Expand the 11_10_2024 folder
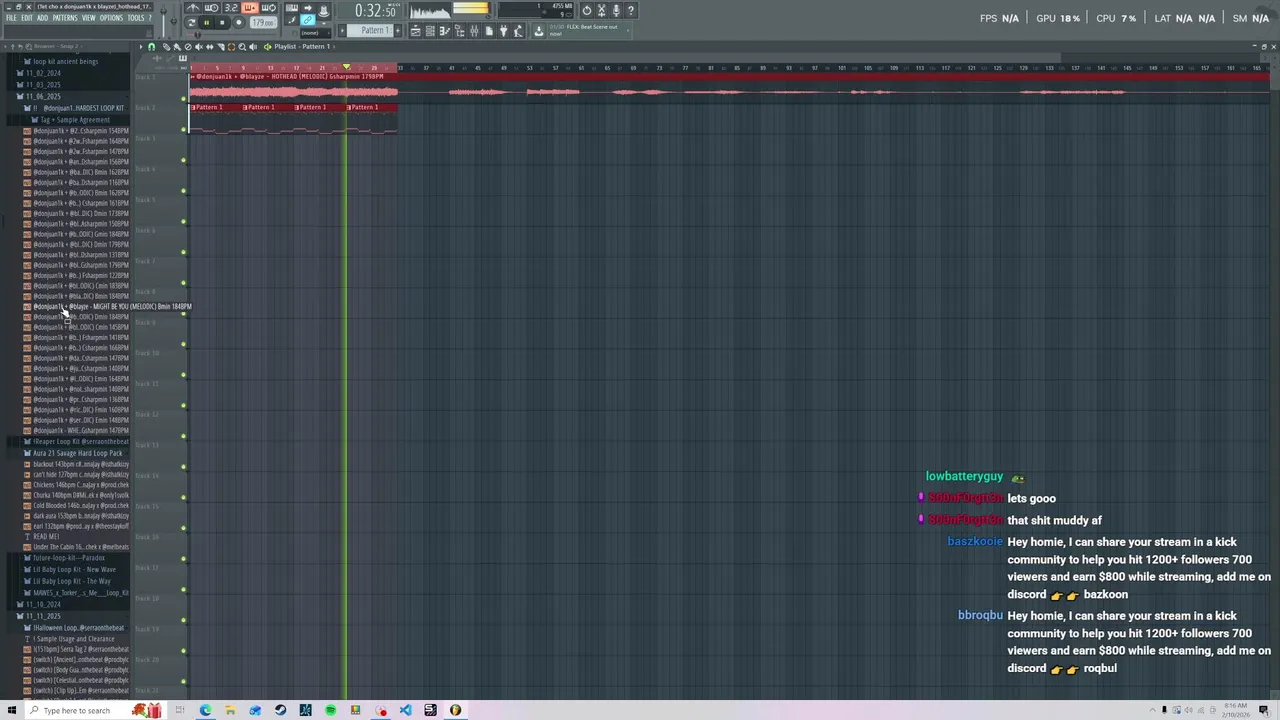 pos(42,604)
